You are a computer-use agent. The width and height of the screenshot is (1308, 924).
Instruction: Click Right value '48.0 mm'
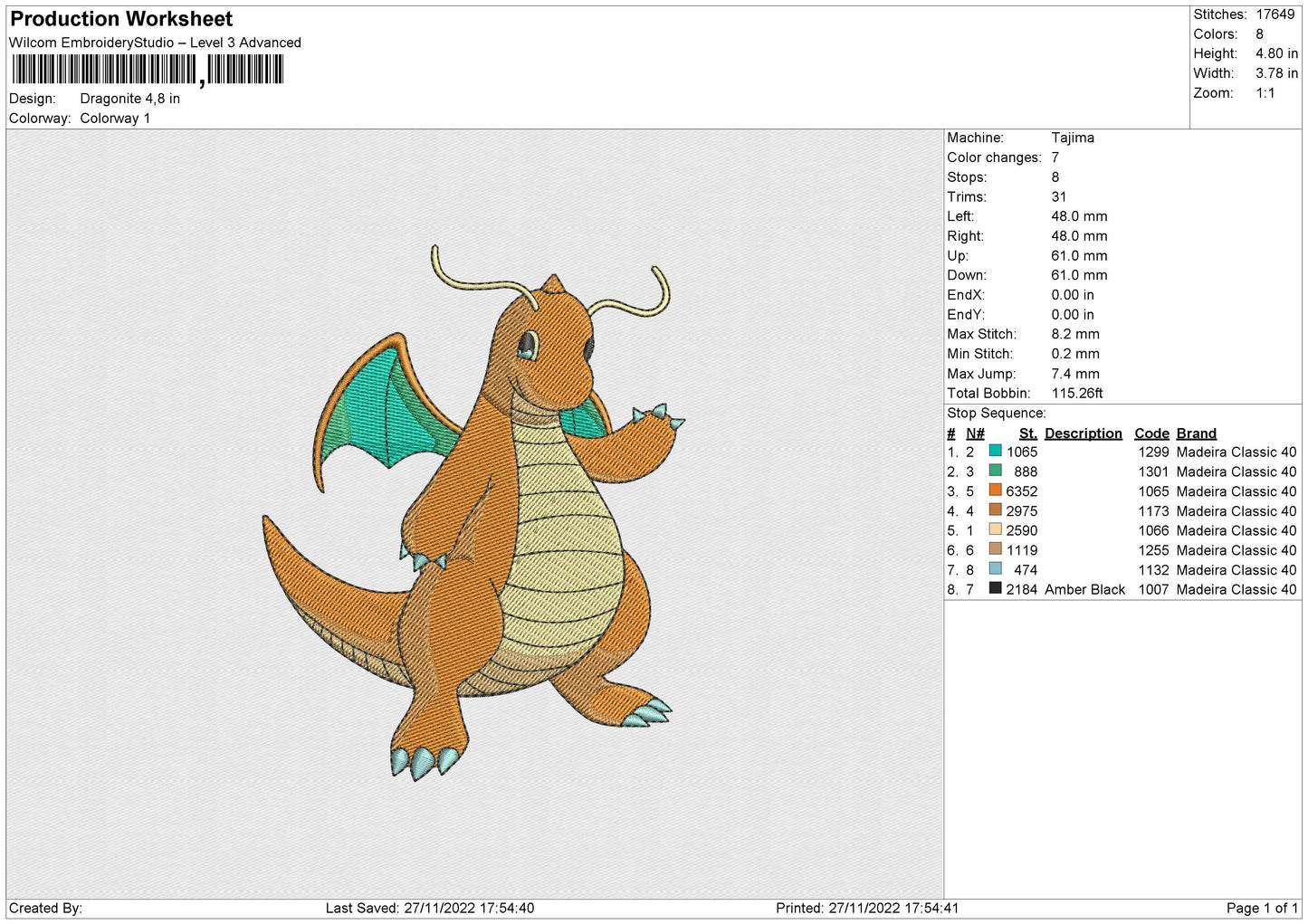pyautogui.click(x=1079, y=236)
